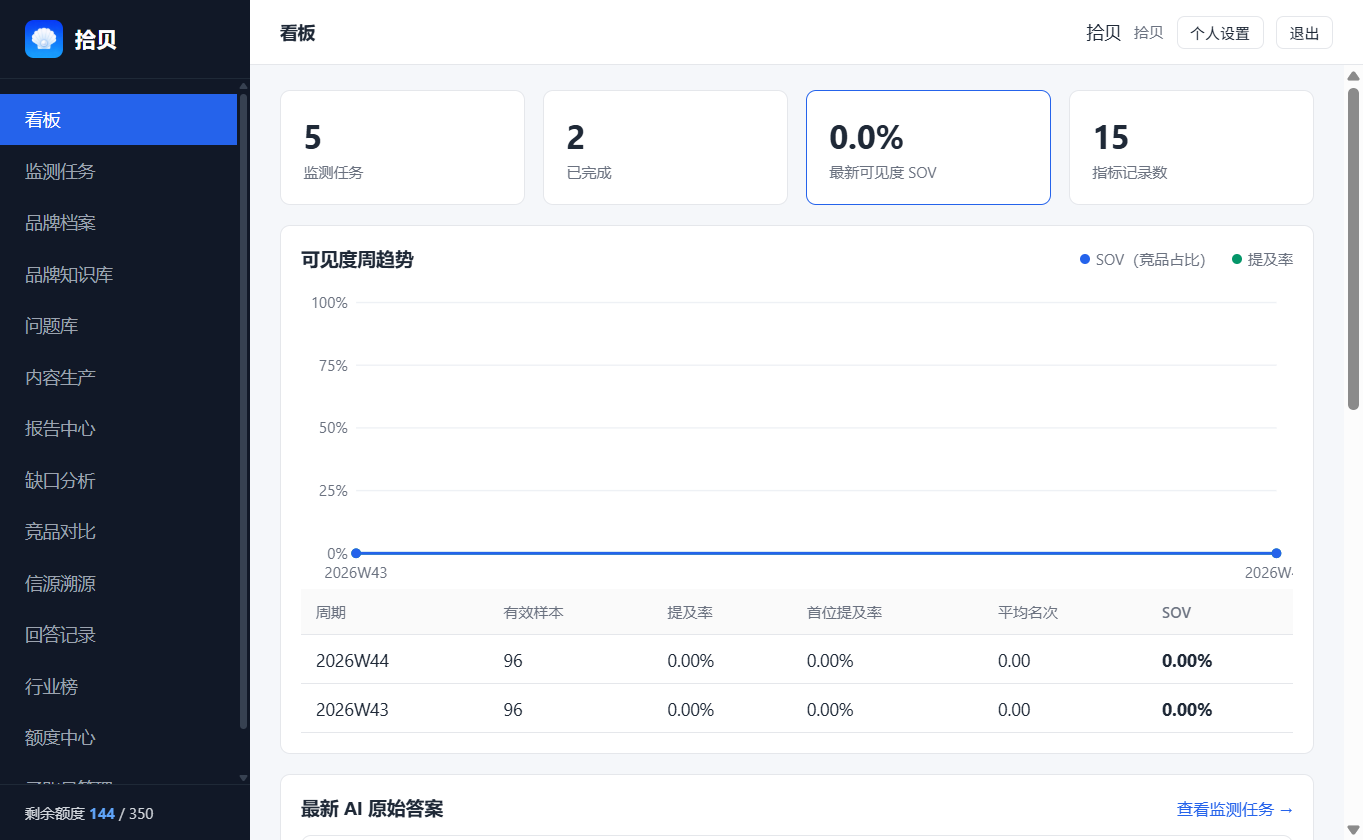Viewport: 1363px width, 840px height.
Task: Click the 2026W43 cell in the table
Action: coord(352,710)
